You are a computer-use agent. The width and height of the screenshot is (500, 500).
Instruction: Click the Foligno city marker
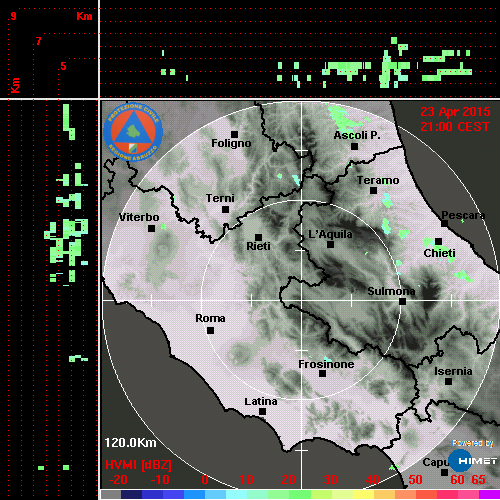(235, 134)
